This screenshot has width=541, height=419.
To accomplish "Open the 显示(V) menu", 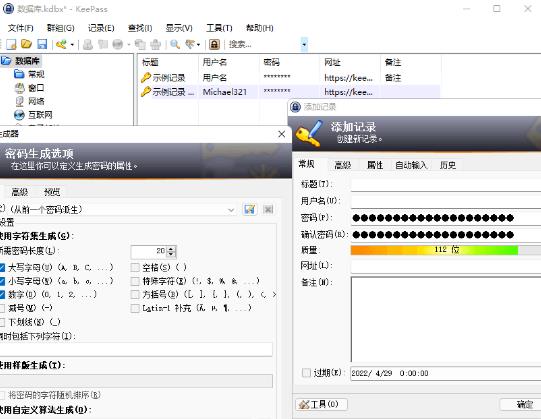I will [x=179, y=28].
